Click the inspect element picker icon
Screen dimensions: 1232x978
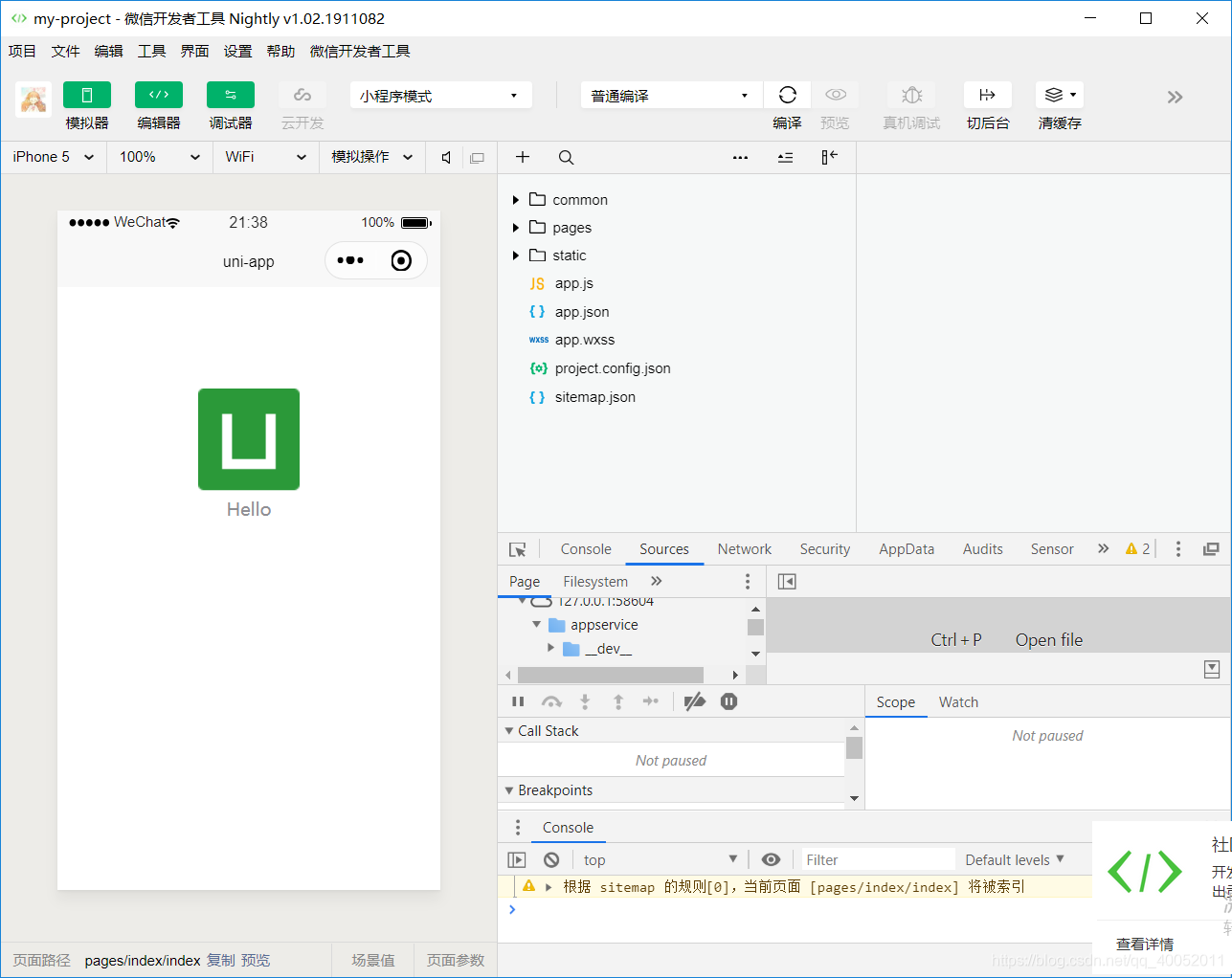pyautogui.click(x=518, y=549)
